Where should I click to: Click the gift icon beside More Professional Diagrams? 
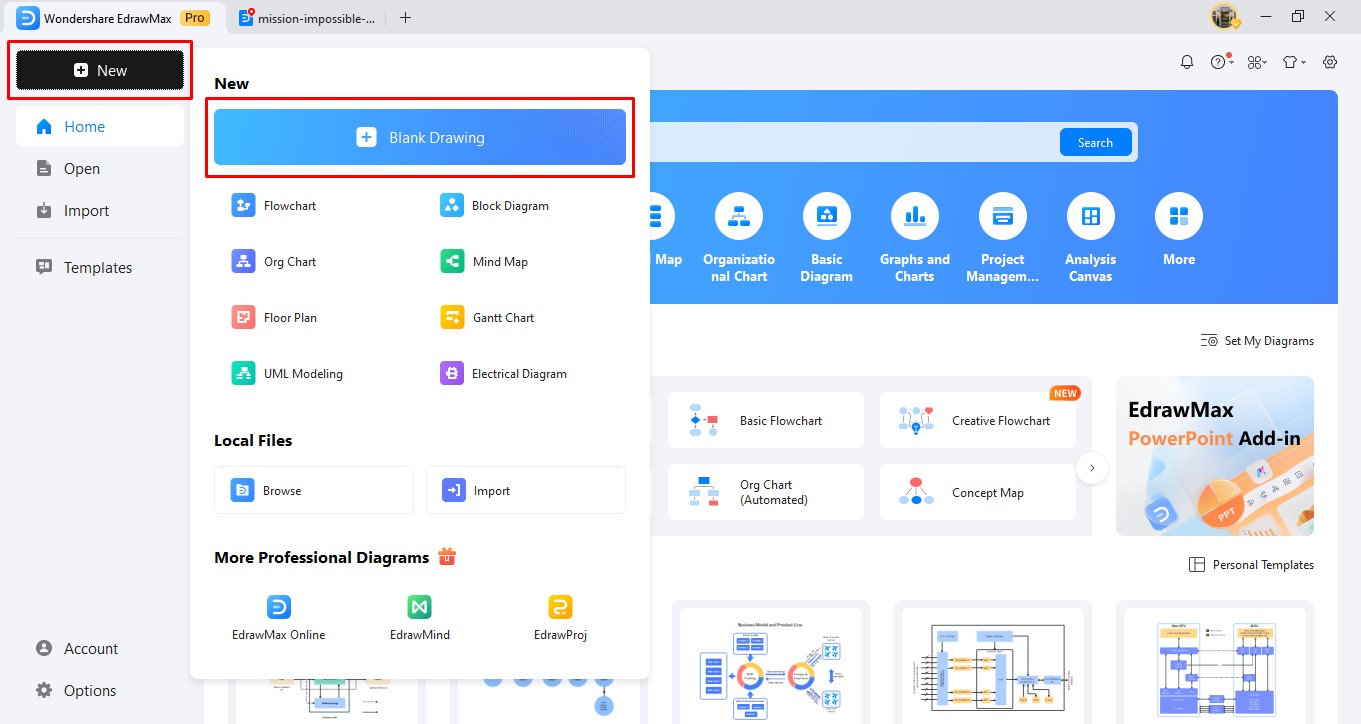(447, 557)
